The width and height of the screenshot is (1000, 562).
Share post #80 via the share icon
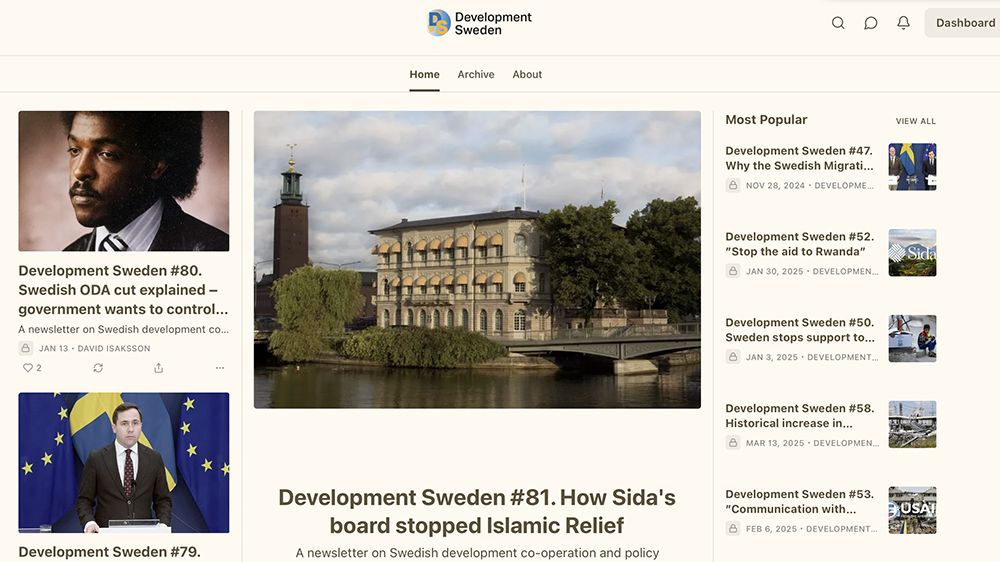coord(159,368)
